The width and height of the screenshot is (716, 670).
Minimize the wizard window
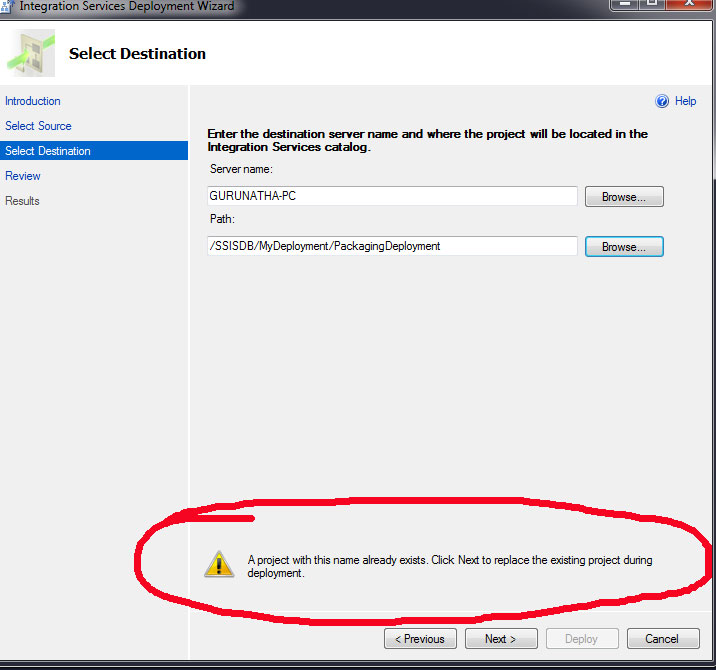624,4
